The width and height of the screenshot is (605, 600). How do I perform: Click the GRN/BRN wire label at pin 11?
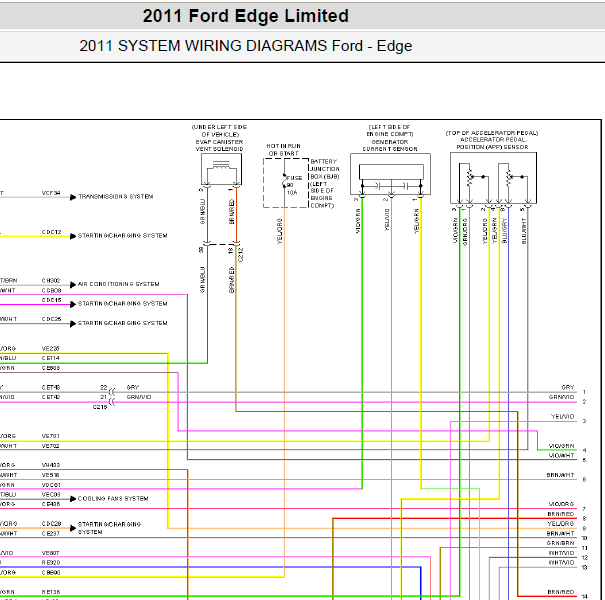click(x=560, y=543)
